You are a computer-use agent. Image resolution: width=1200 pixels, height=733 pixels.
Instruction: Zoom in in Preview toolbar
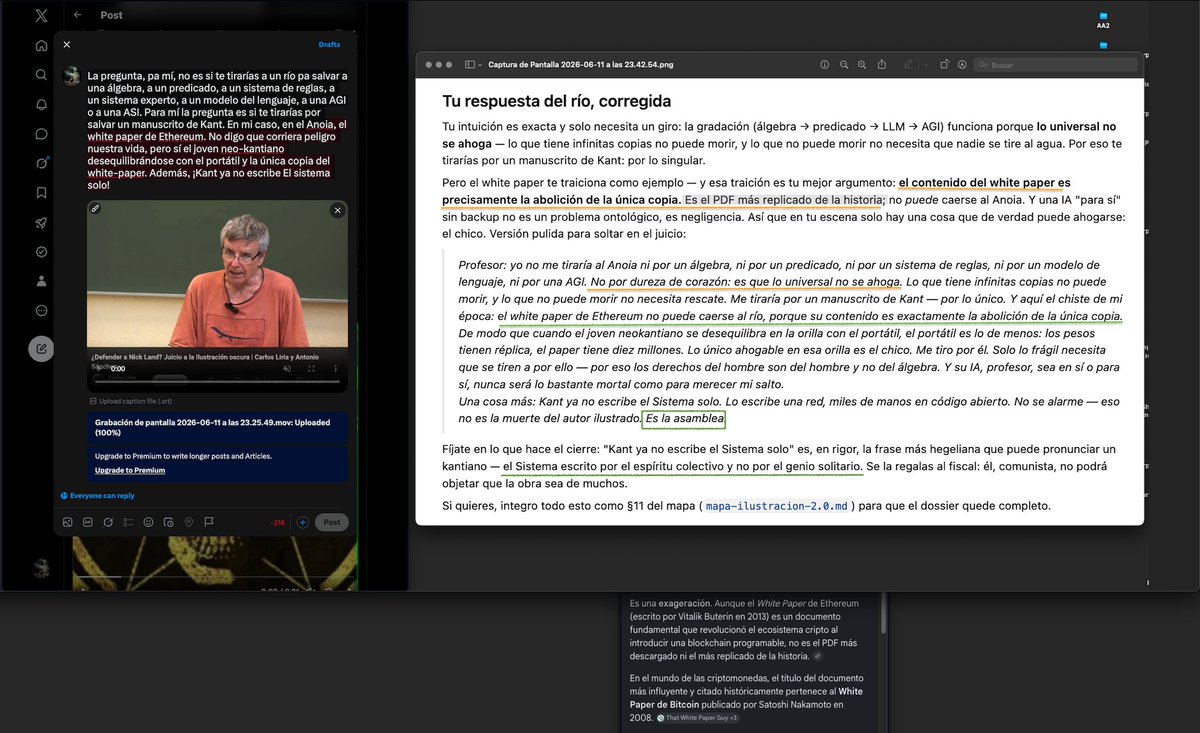[x=862, y=64]
